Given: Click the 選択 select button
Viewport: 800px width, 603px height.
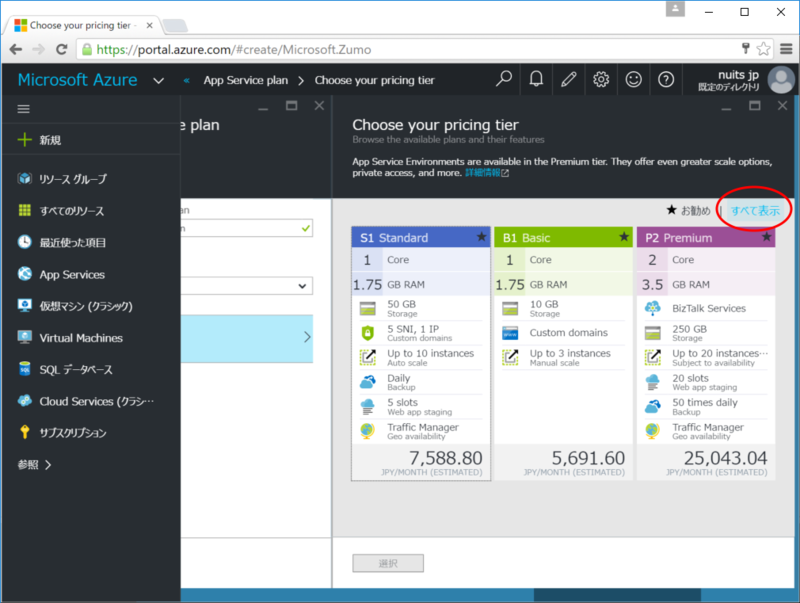Looking at the screenshot, I should [x=388, y=563].
